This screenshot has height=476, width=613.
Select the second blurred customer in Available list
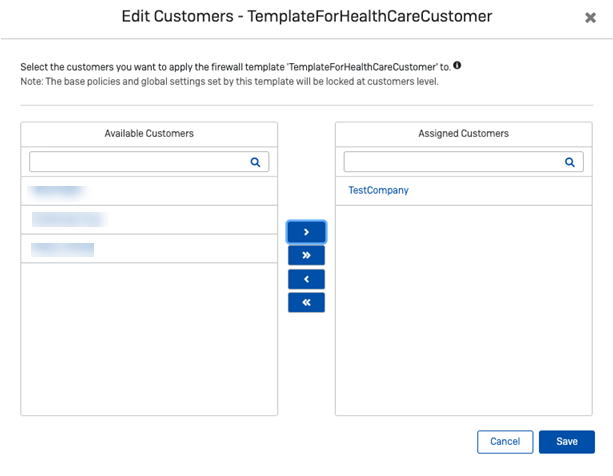tap(68, 219)
